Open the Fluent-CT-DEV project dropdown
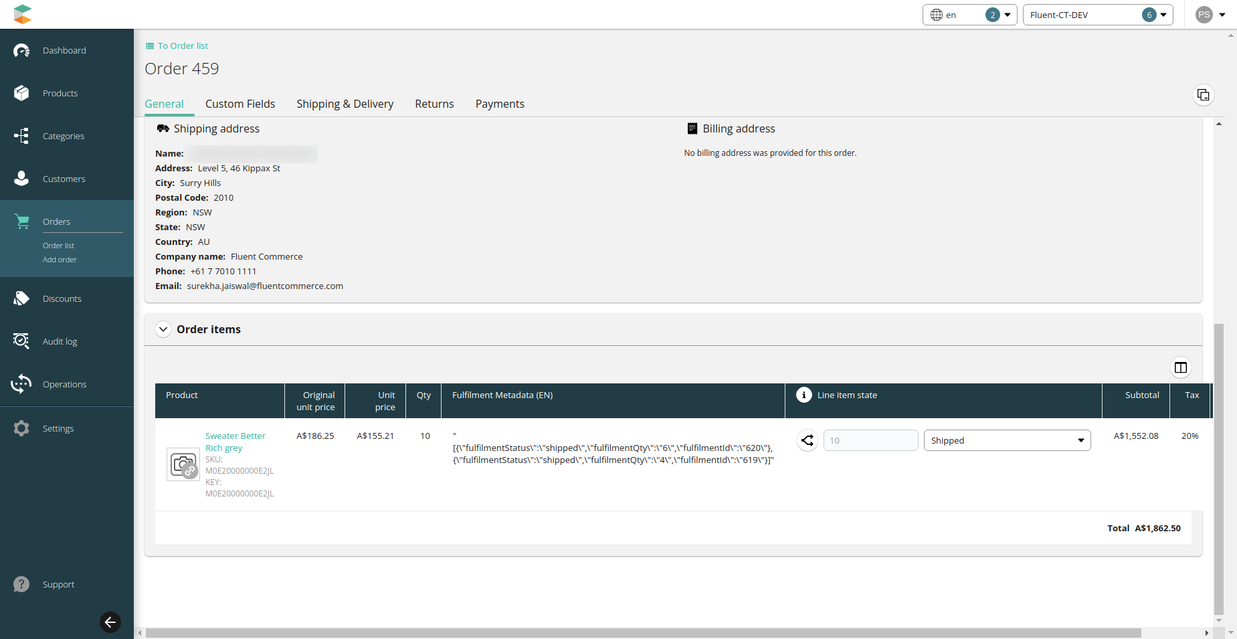 click(1097, 15)
